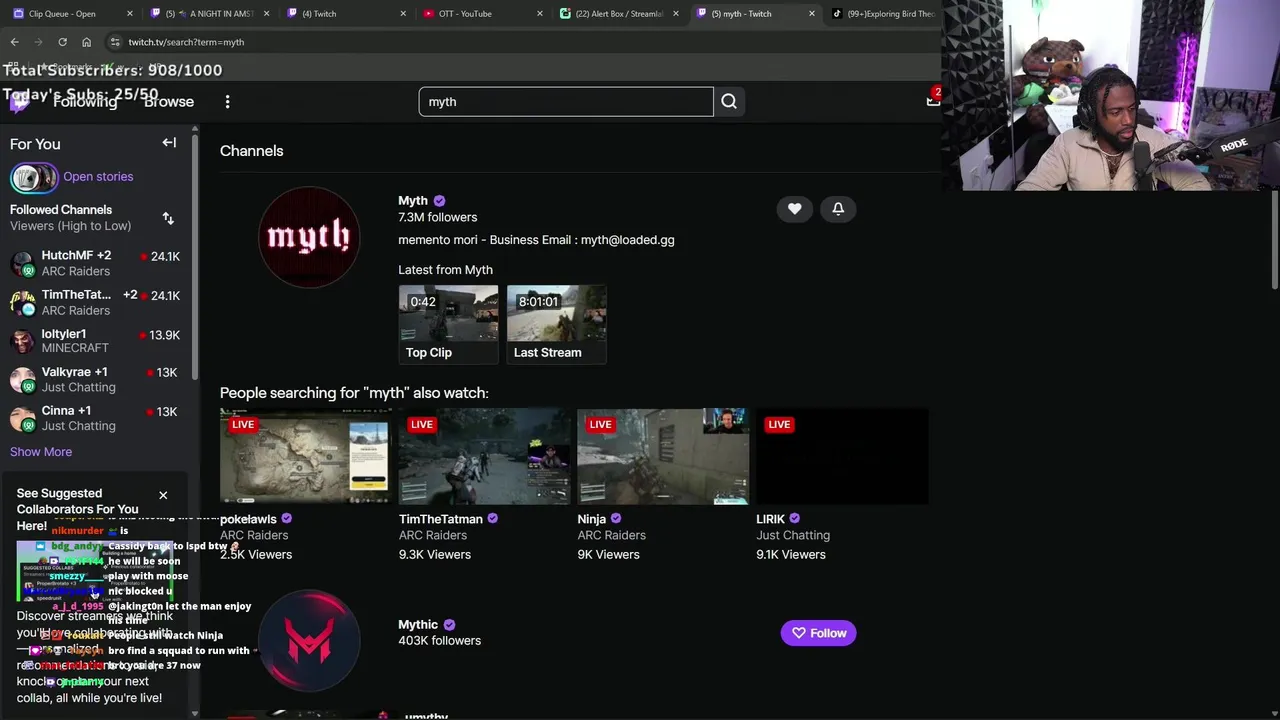Open pokelawls live stream thumbnail

point(305,456)
